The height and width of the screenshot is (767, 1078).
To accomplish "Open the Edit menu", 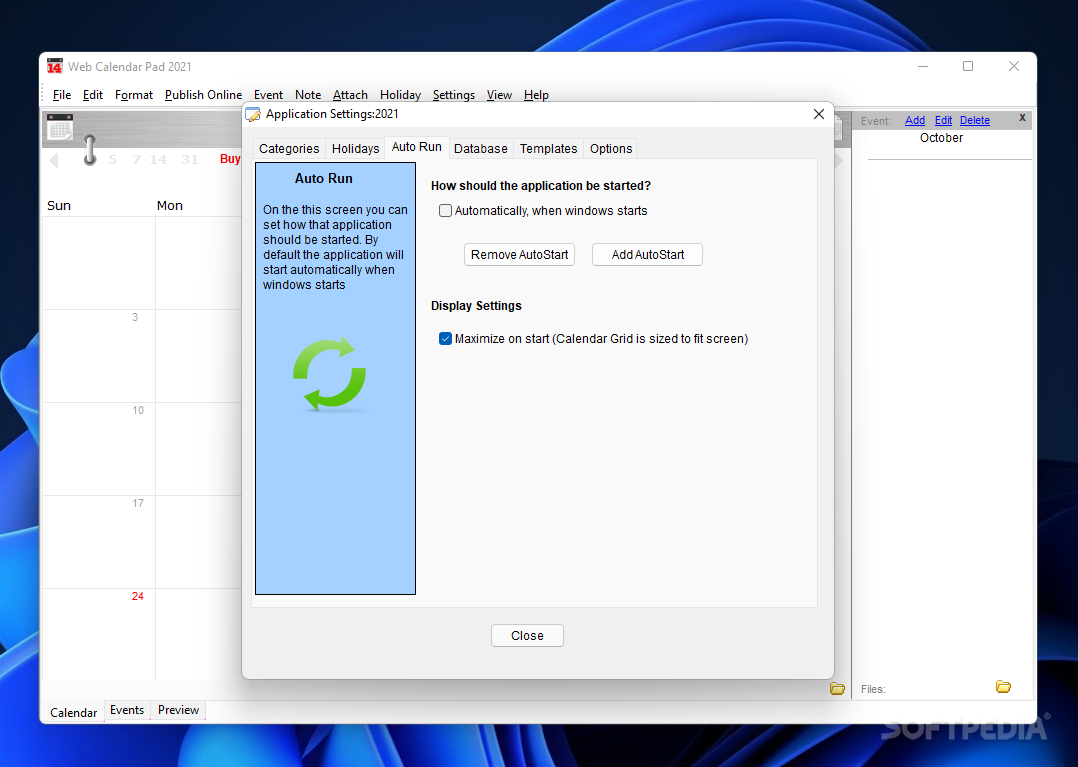I will click(x=93, y=95).
